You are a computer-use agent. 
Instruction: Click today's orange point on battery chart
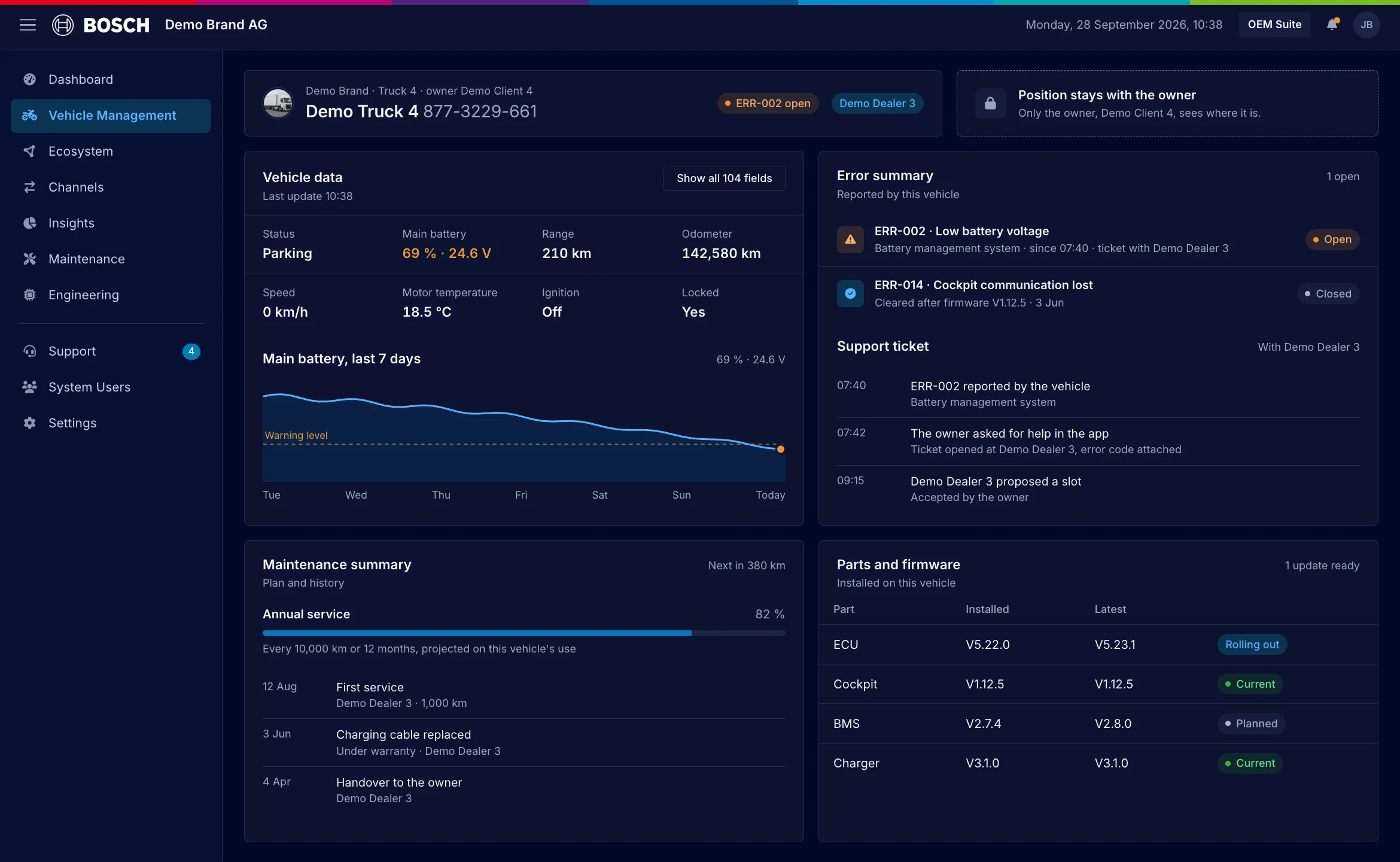tap(780, 449)
